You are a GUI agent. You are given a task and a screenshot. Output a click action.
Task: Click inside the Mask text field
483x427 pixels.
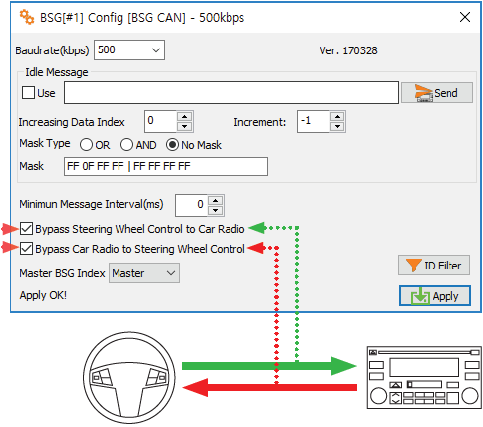pyautogui.click(x=166, y=166)
